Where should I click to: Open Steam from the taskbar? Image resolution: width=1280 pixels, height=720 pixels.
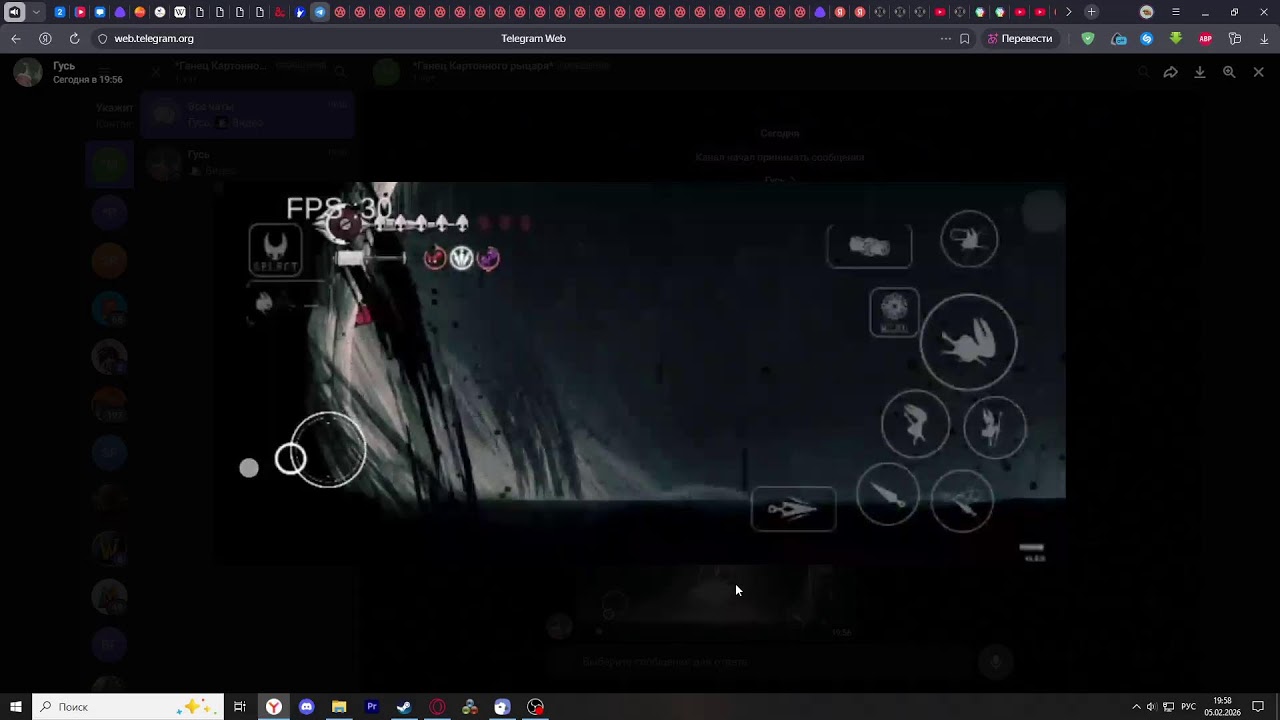coord(404,707)
